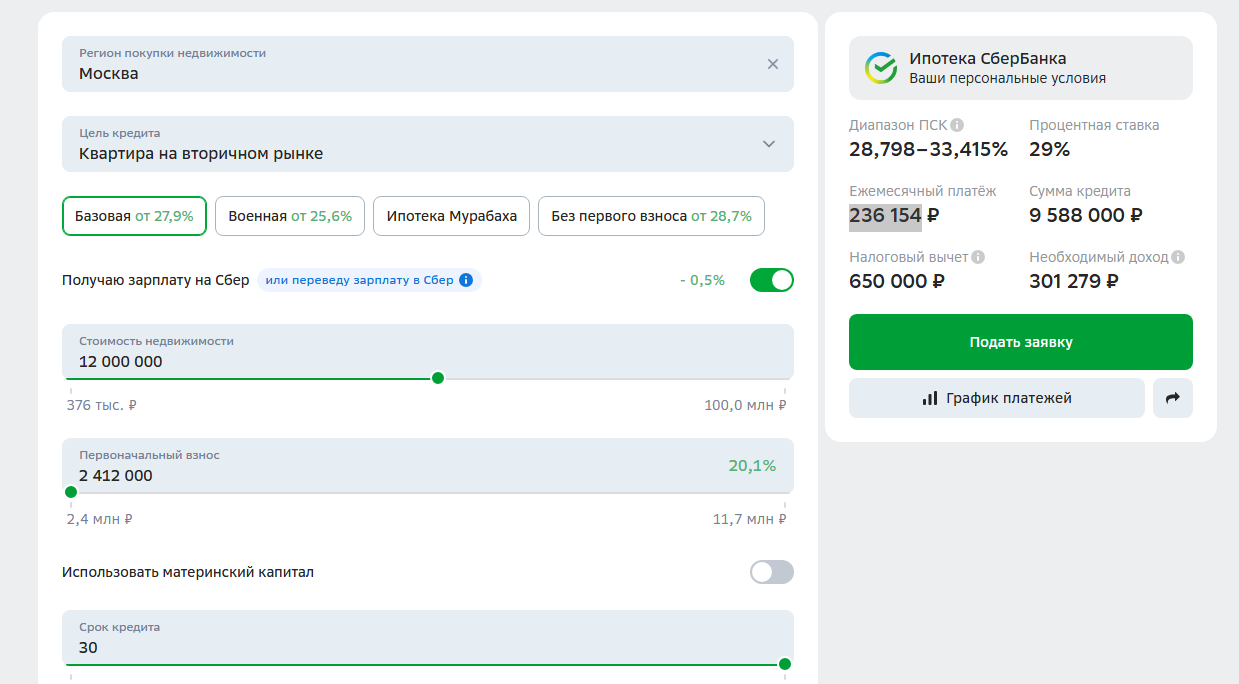Viewport: 1239px width, 684px height.
Task: Click the Стоимость недвижимости slider handle
Action: coord(437,378)
